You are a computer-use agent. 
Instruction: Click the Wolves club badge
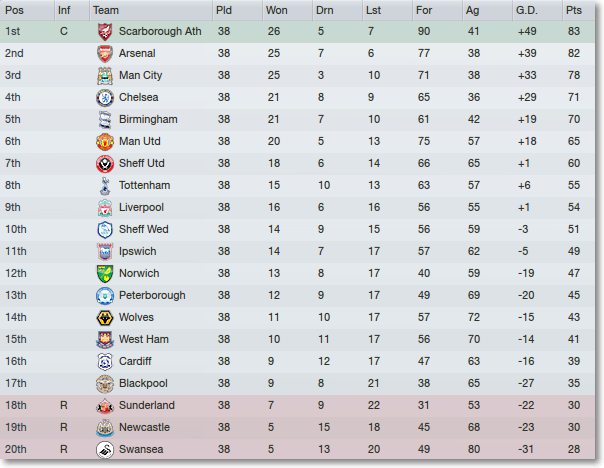[105, 317]
